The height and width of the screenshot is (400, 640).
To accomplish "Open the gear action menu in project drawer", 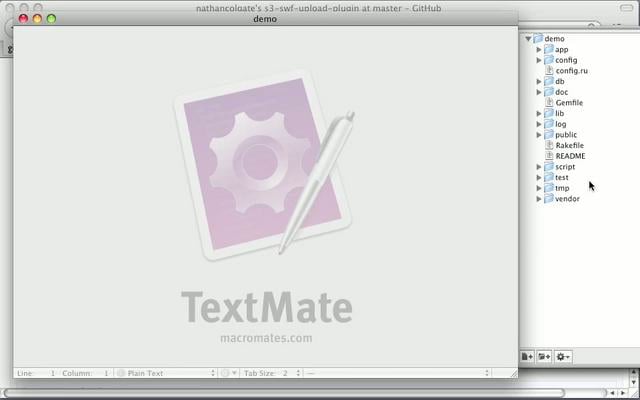I will [x=563, y=357].
